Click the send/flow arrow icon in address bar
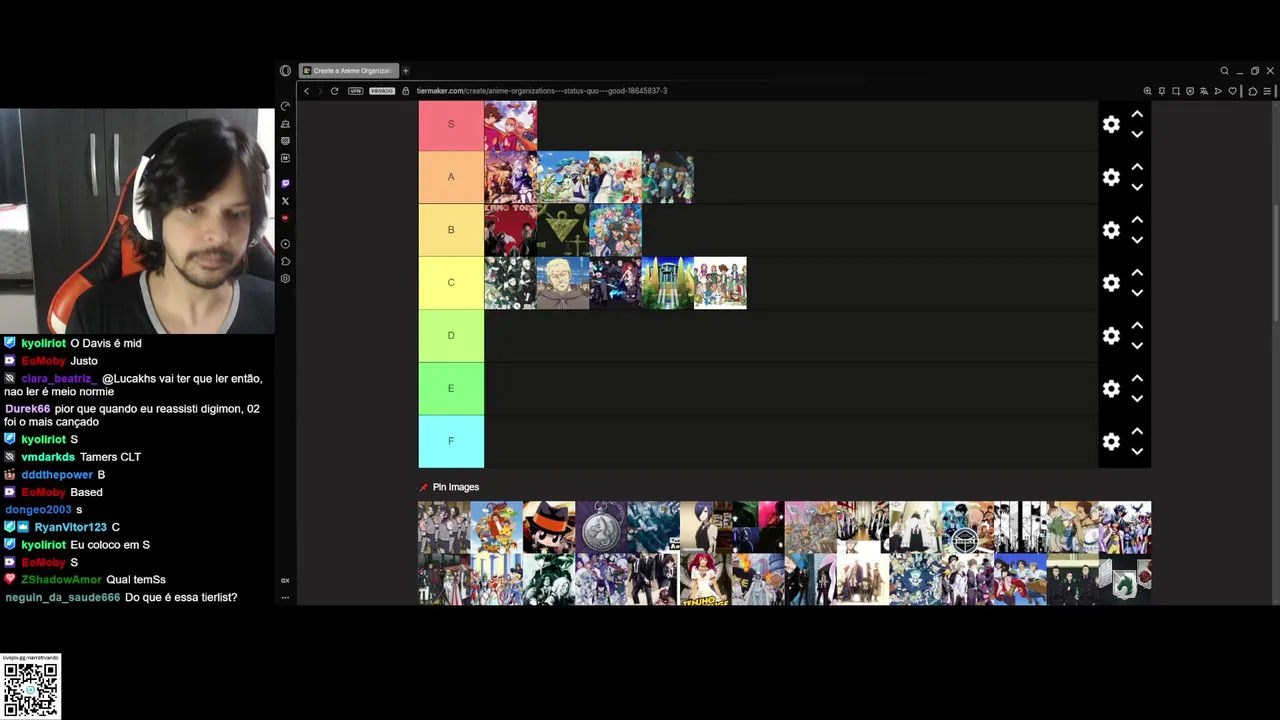1280x720 pixels. tap(1218, 91)
